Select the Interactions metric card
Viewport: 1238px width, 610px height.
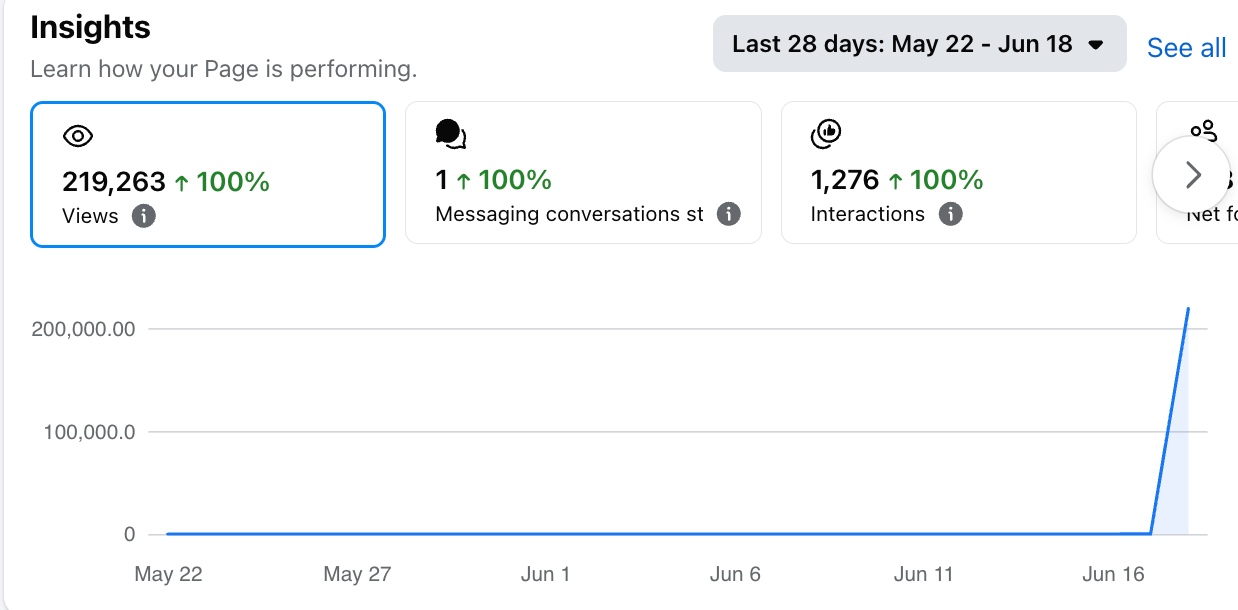click(x=958, y=172)
